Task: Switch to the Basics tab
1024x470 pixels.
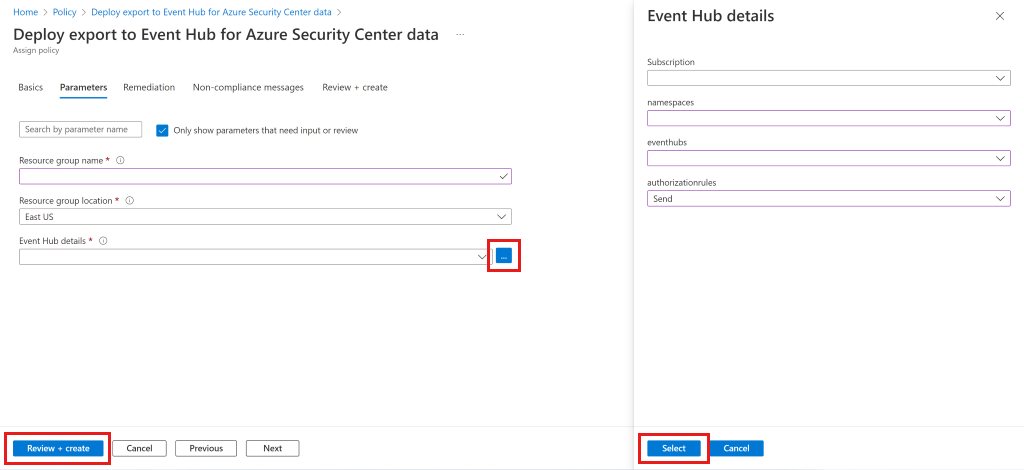Action: 31,87
